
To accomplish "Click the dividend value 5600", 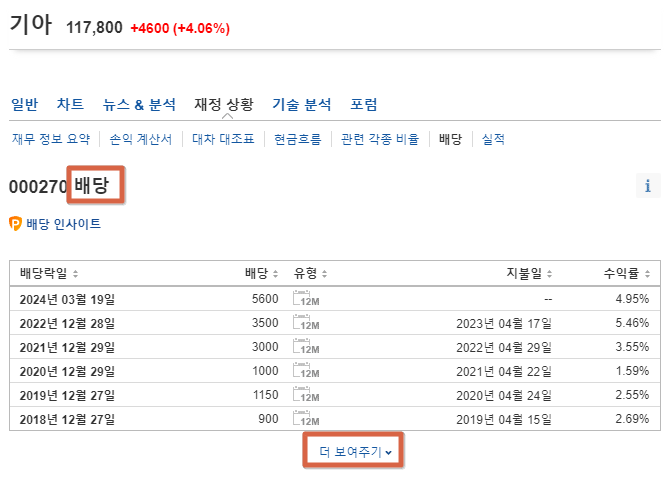I will coord(265,299).
